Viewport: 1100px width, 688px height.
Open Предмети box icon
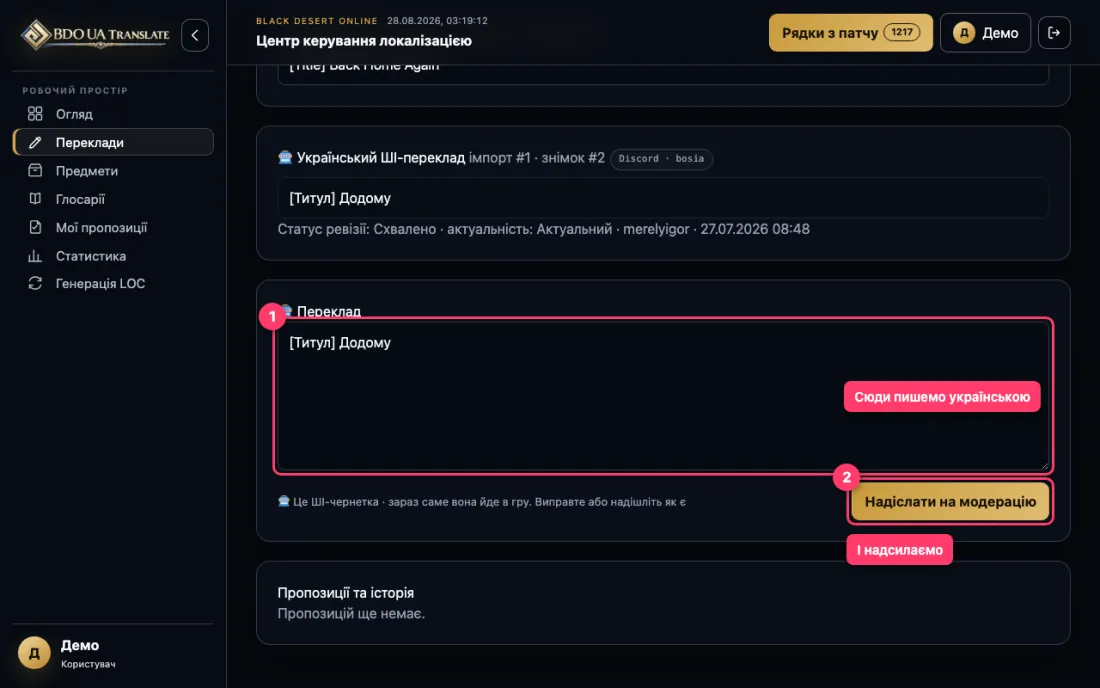coord(35,170)
